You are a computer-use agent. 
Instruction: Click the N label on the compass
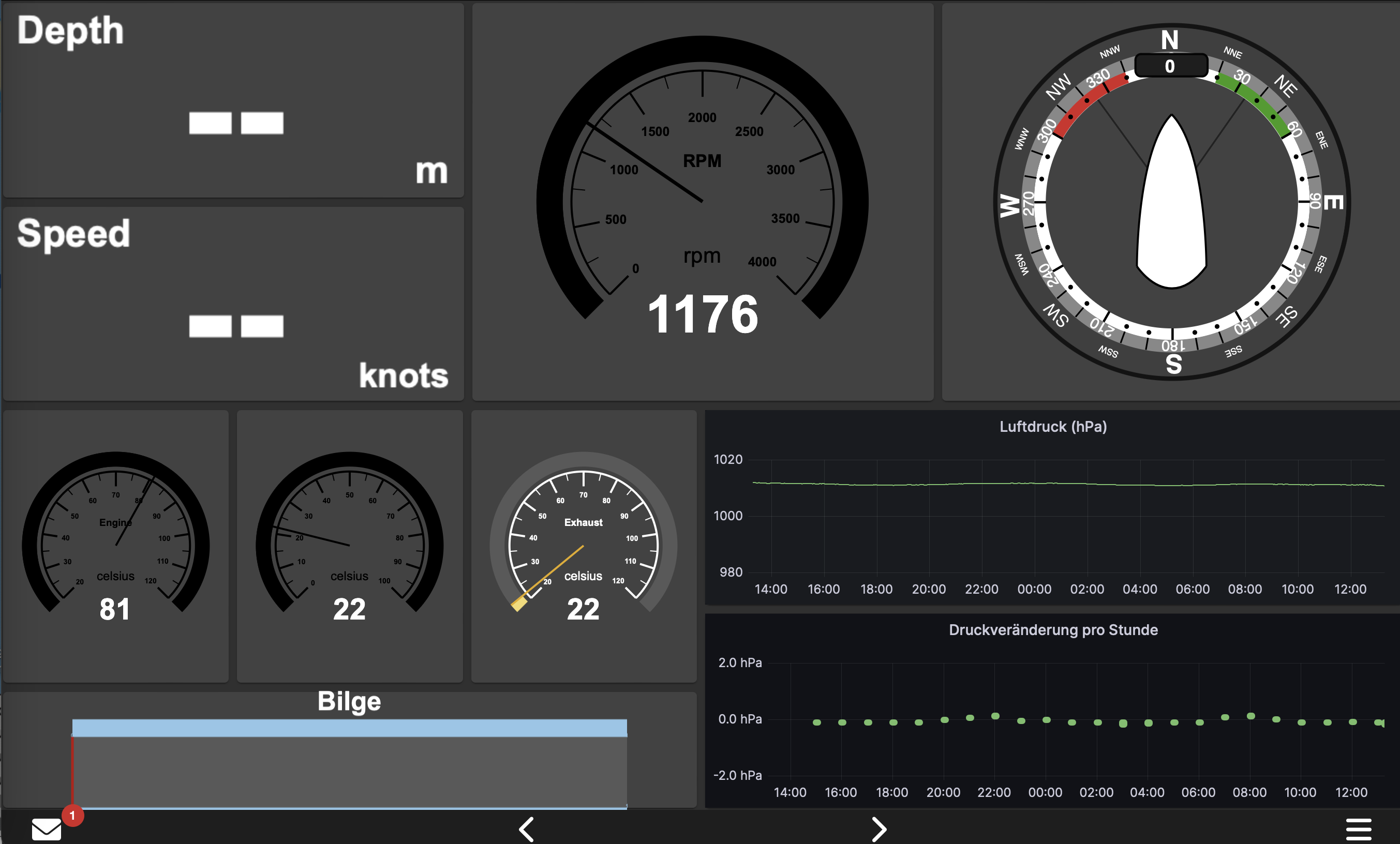[1169, 40]
